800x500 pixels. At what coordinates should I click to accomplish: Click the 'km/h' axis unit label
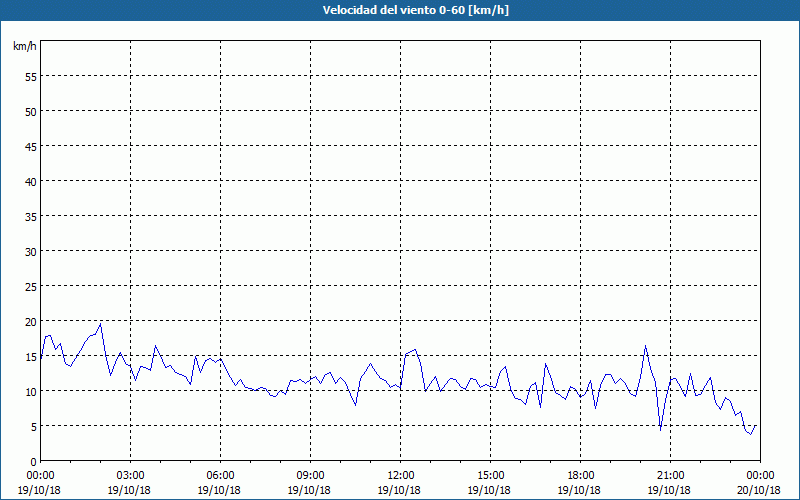pos(24,46)
